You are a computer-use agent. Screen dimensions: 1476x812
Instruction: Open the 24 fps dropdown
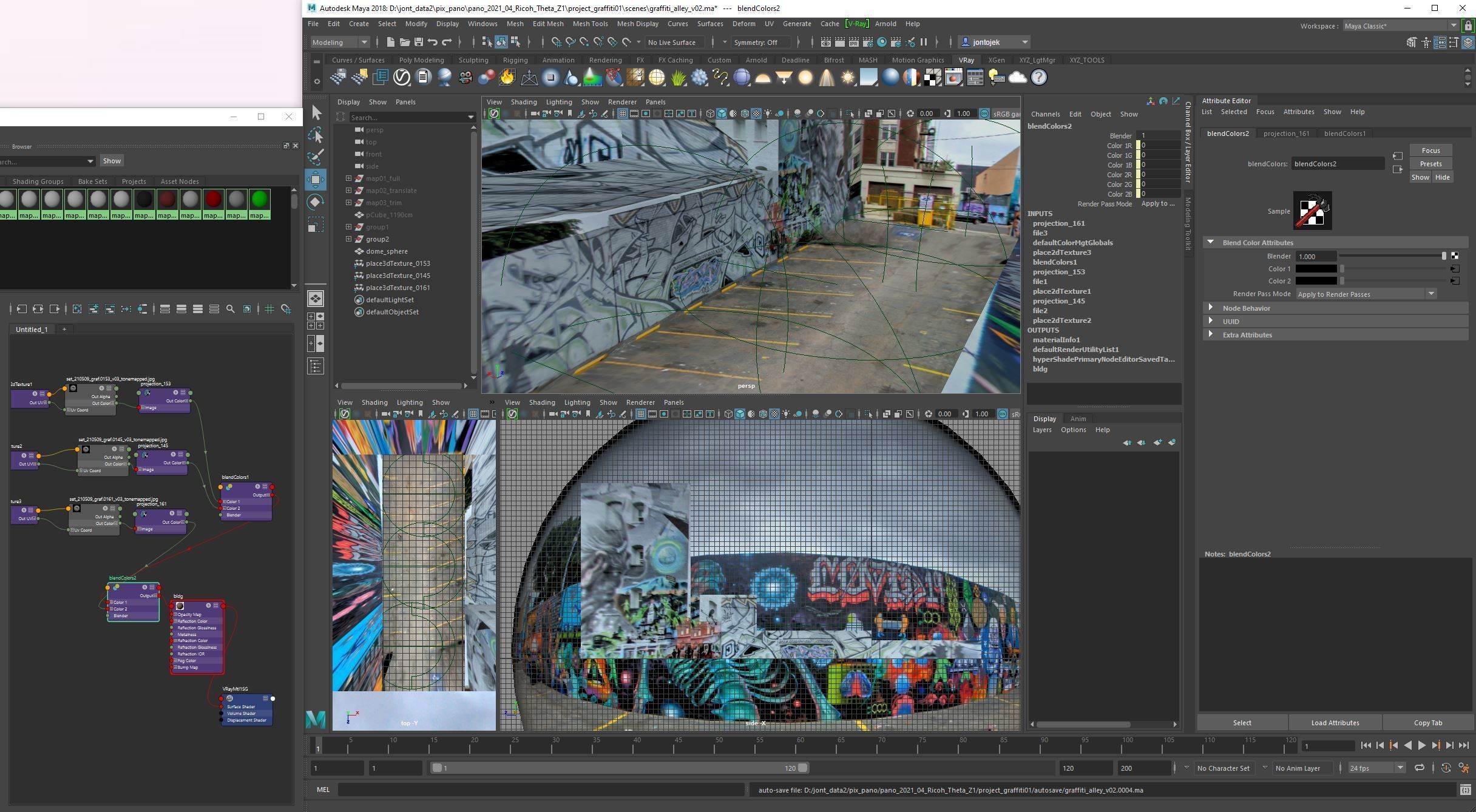tap(1376, 768)
